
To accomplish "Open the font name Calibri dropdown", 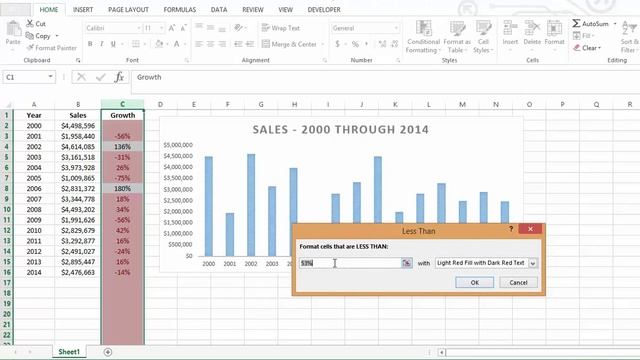I will click(x=139, y=28).
